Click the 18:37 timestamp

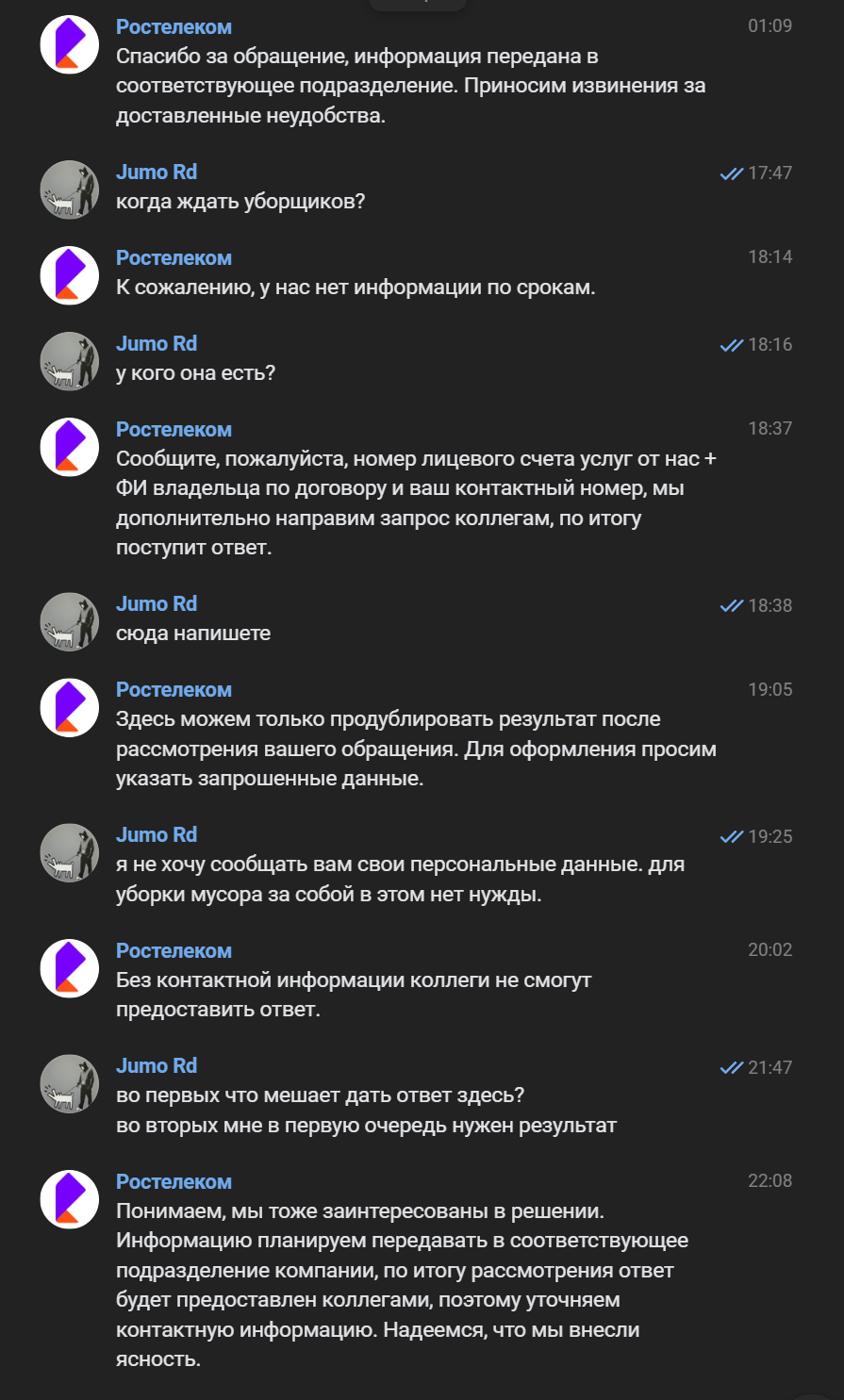[770, 429]
